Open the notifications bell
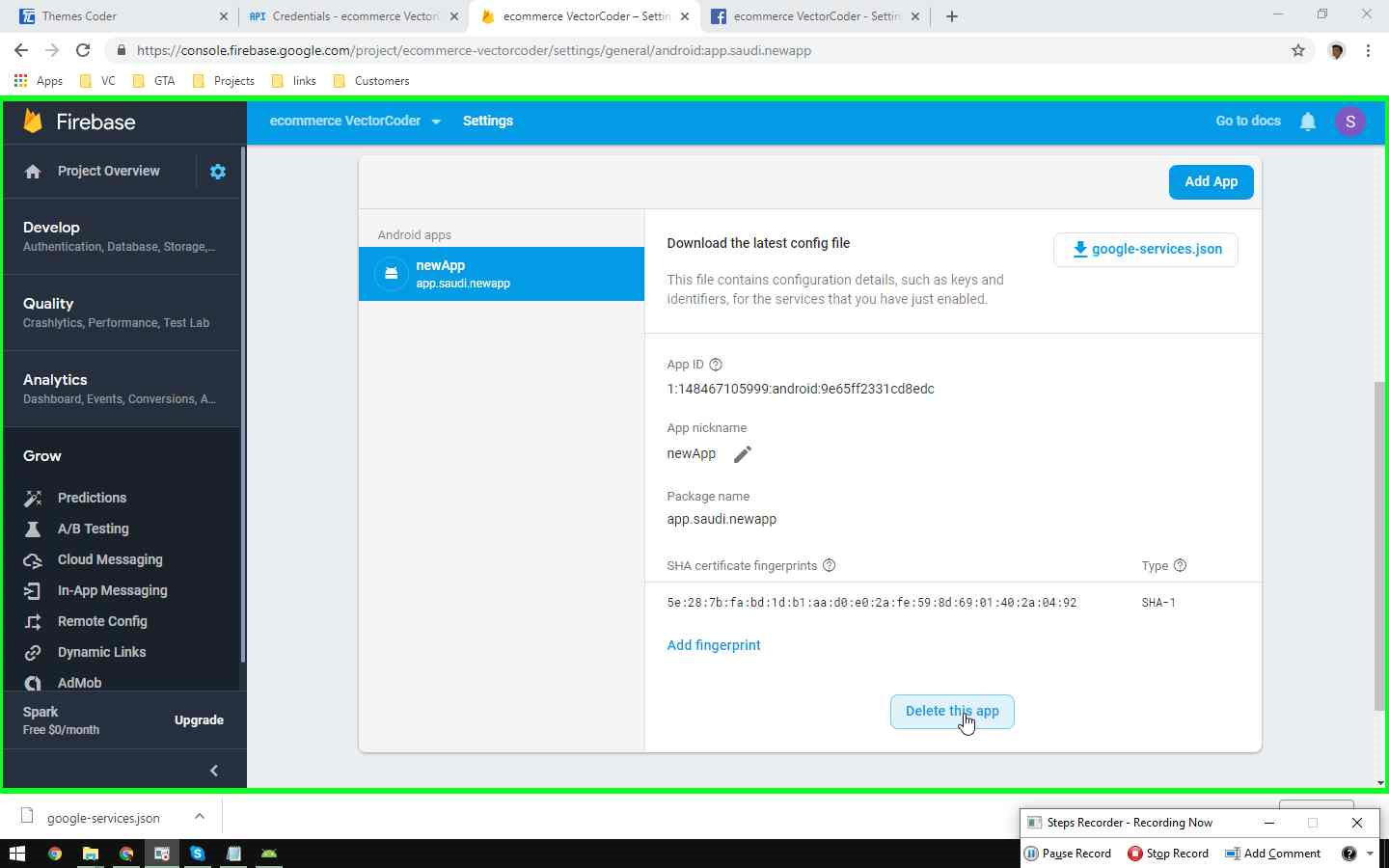The height and width of the screenshot is (868, 1389). click(x=1308, y=122)
